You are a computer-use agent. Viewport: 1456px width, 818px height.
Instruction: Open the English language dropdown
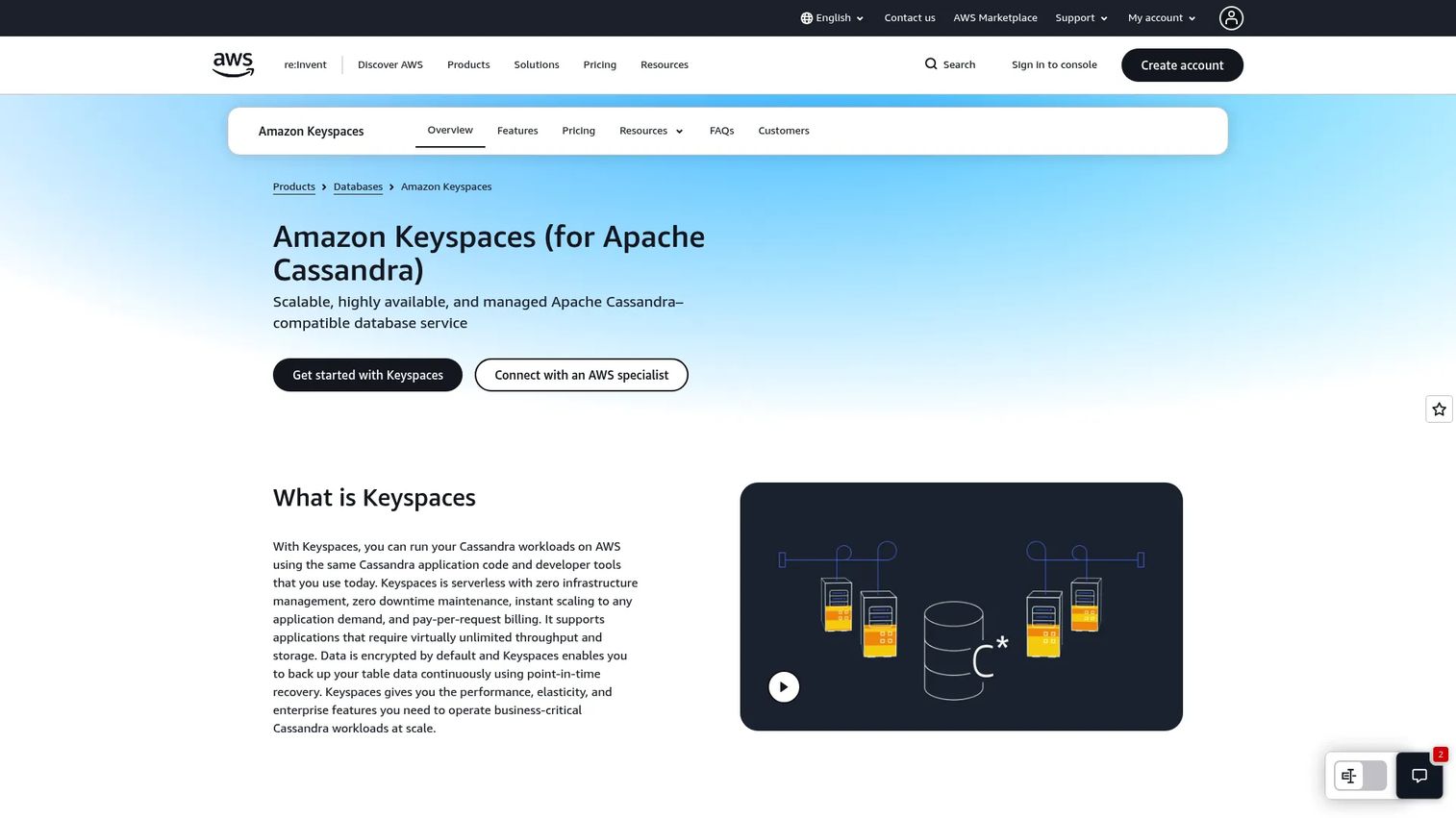[x=832, y=18]
